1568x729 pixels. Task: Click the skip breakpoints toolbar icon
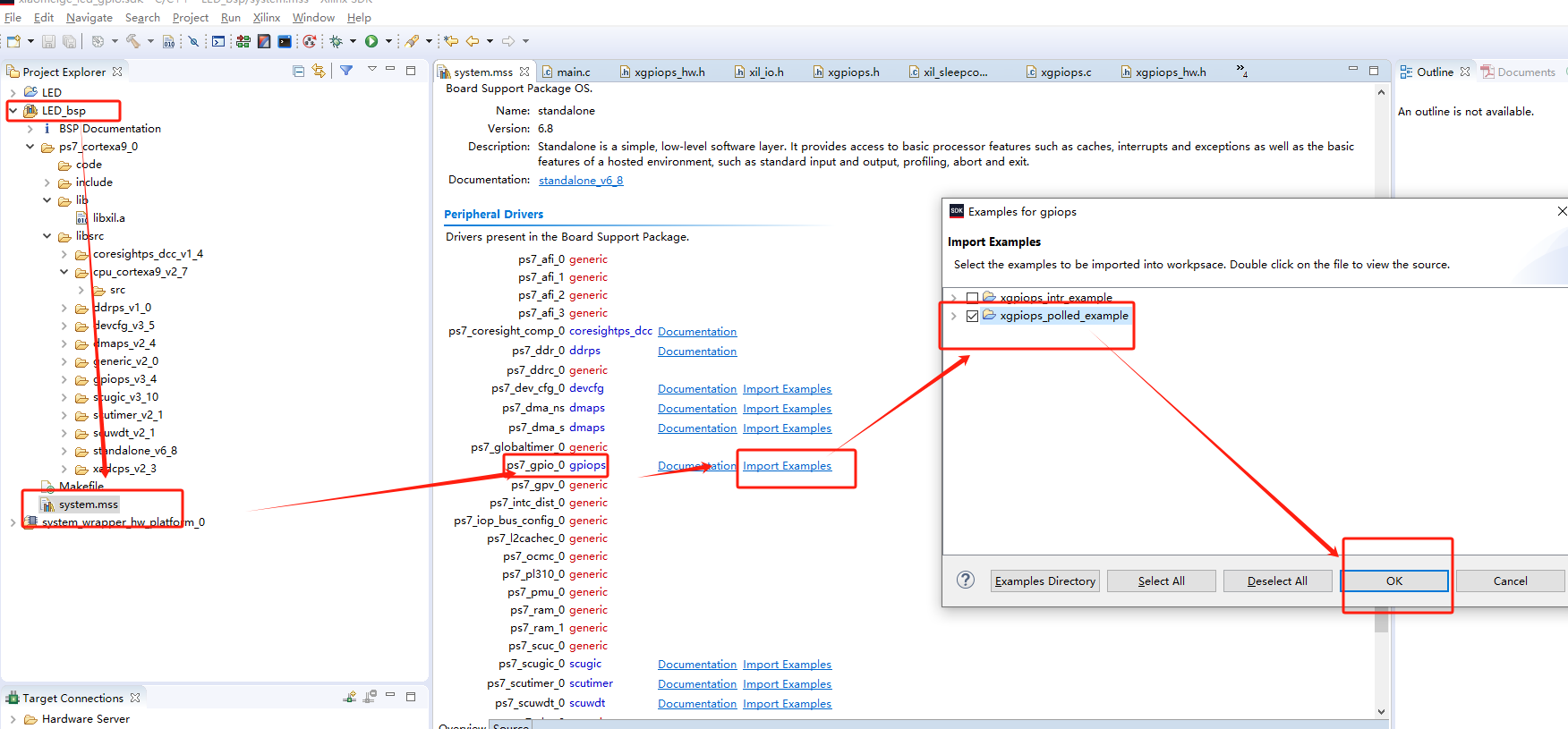point(193,41)
